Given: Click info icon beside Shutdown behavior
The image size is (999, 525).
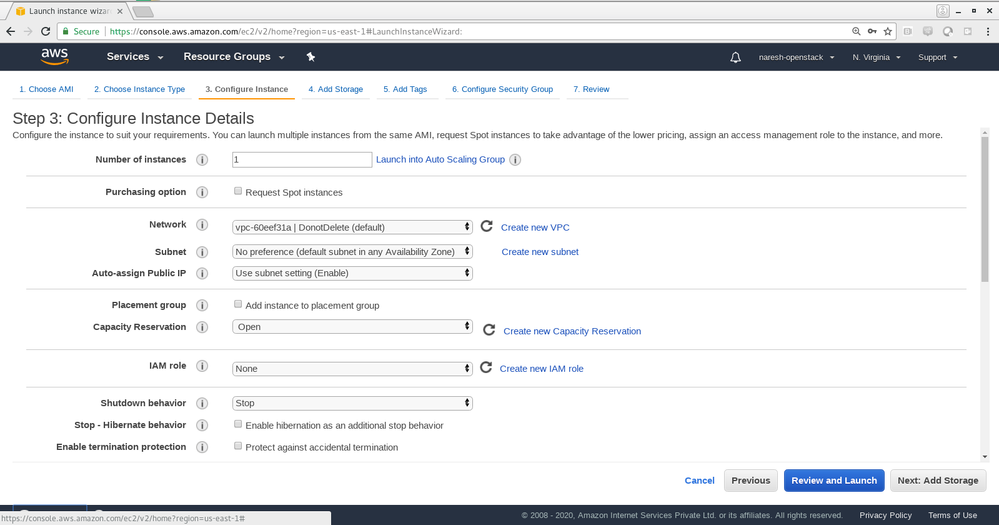Looking at the screenshot, I should click(202, 403).
